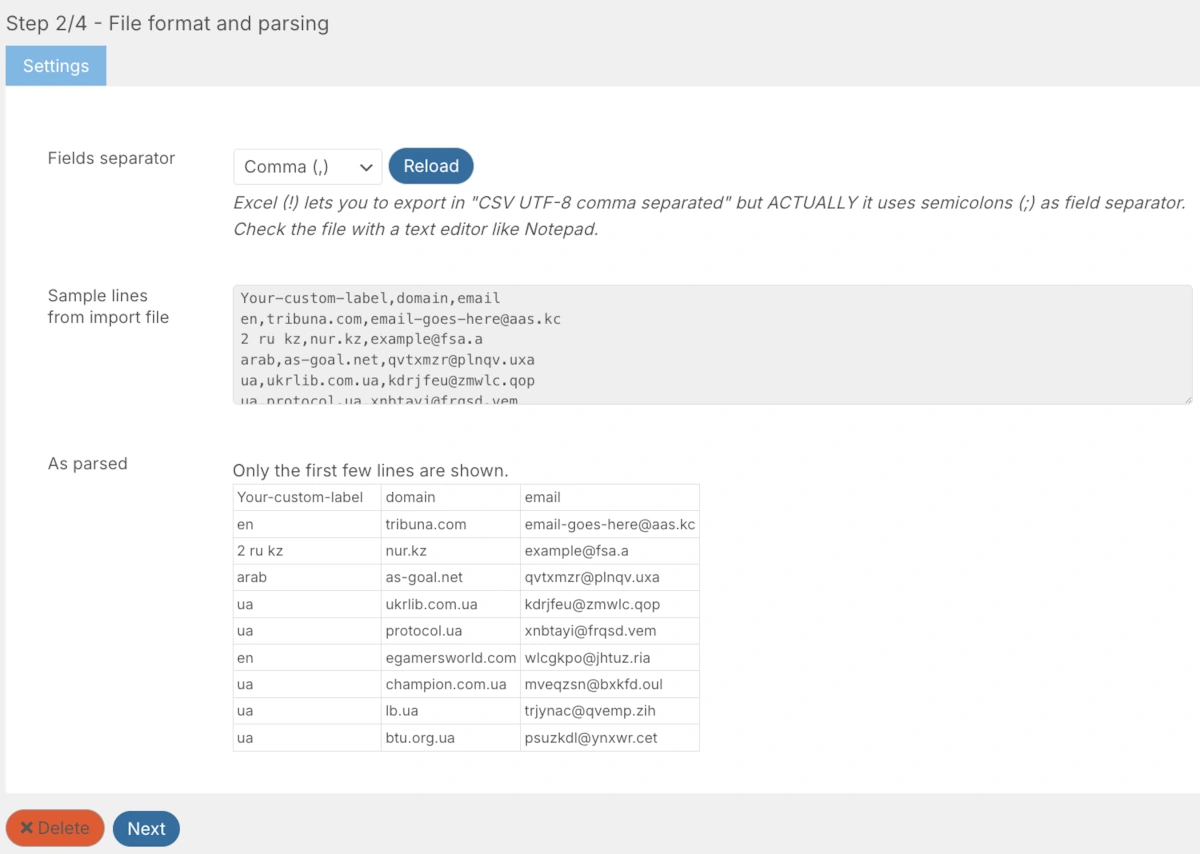Click the 'arab' label cell
The width and height of the screenshot is (1200, 854).
[x=307, y=577]
